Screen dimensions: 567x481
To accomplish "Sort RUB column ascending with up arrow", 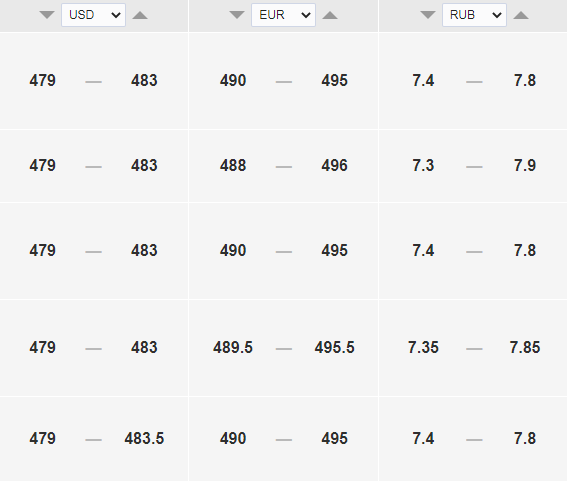I will [x=521, y=15].
